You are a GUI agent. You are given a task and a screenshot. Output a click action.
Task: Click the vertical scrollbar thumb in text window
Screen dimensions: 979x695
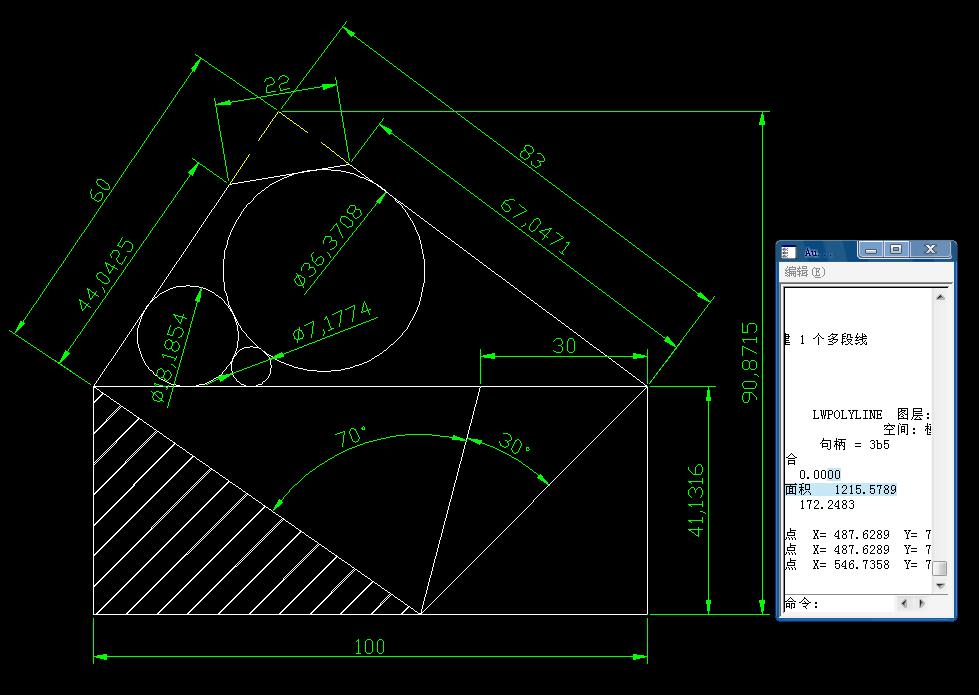click(x=940, y=569)
